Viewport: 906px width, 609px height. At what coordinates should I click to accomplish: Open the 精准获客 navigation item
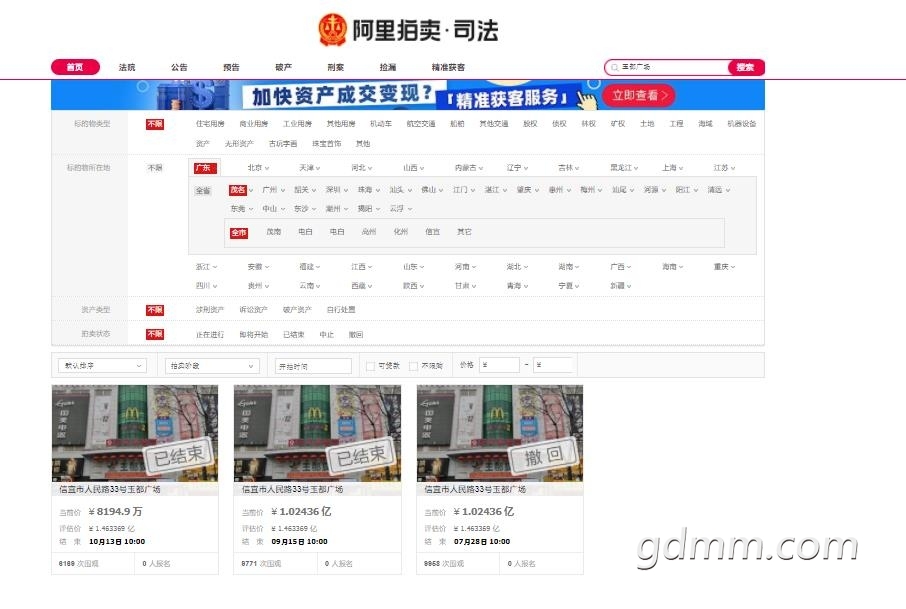[x=448, y=67]
